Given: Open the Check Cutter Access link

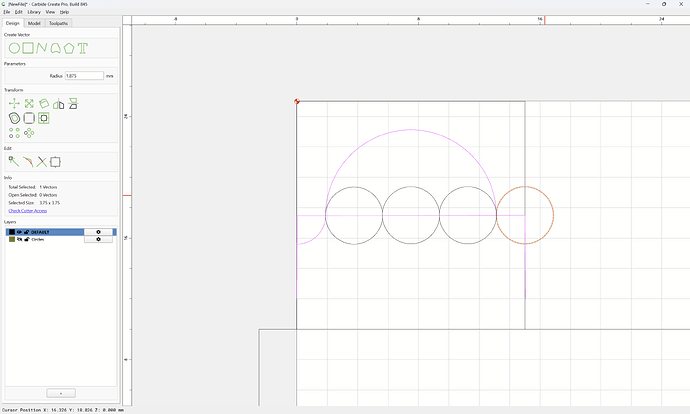Looking at the screenshot, I should click(27, 211).
